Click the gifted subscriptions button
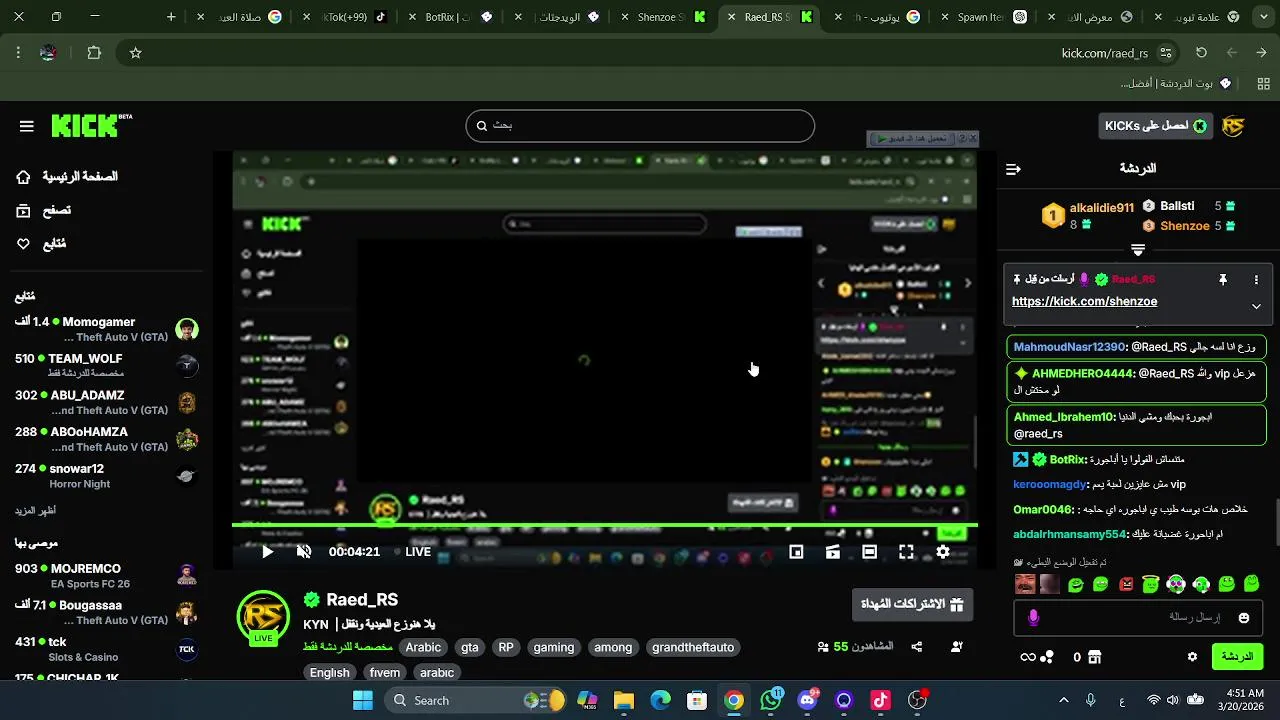Viewport: 1280px width, 720px height. pyautogui.click(x=912, y=604)
